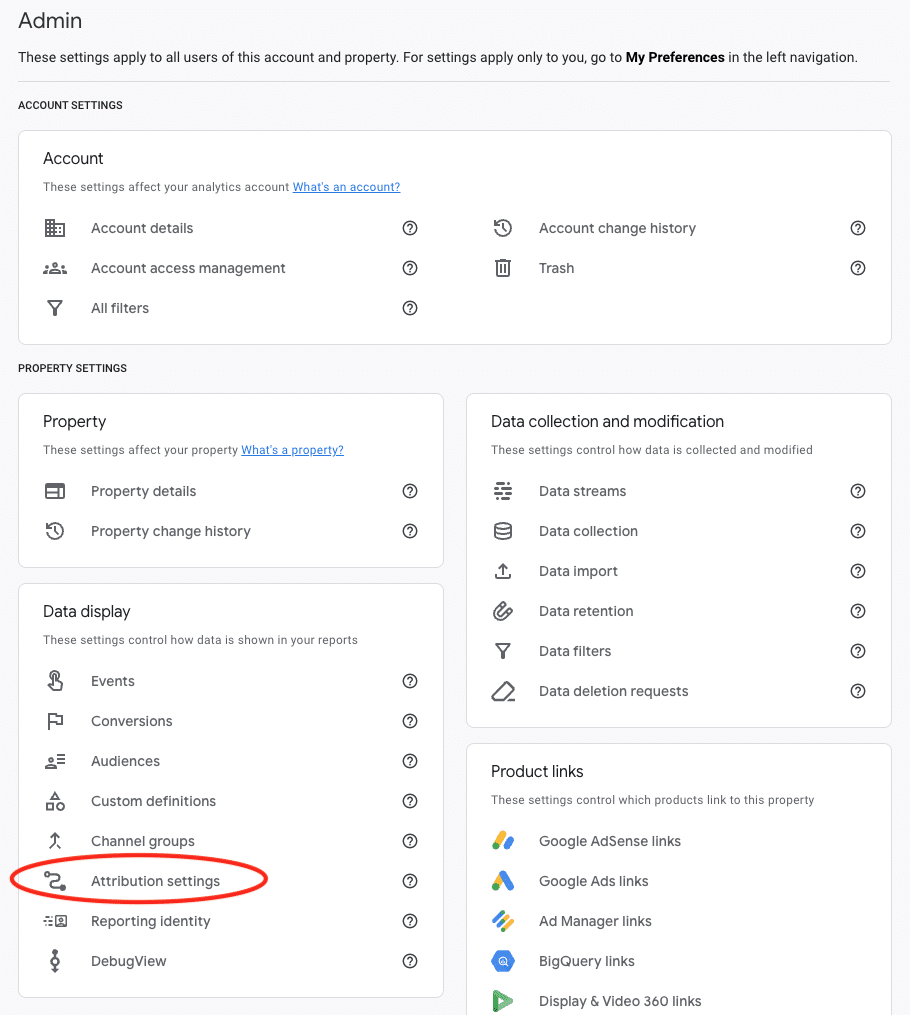Select the Display & Video 360 links icon

pos(503,1001)
